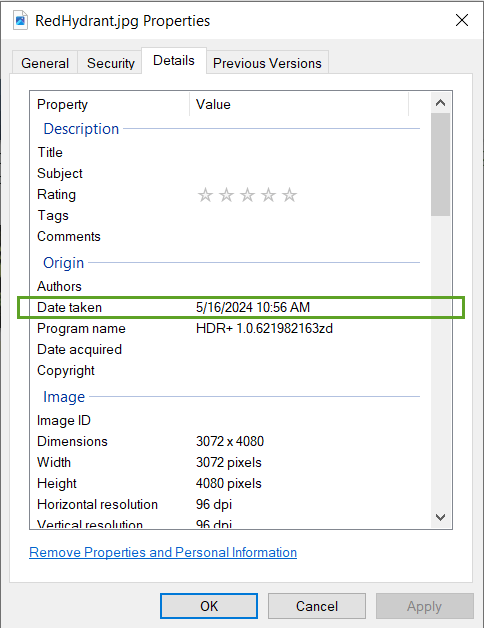Select the Horizontal resolution label

click(x=97, y=504)
